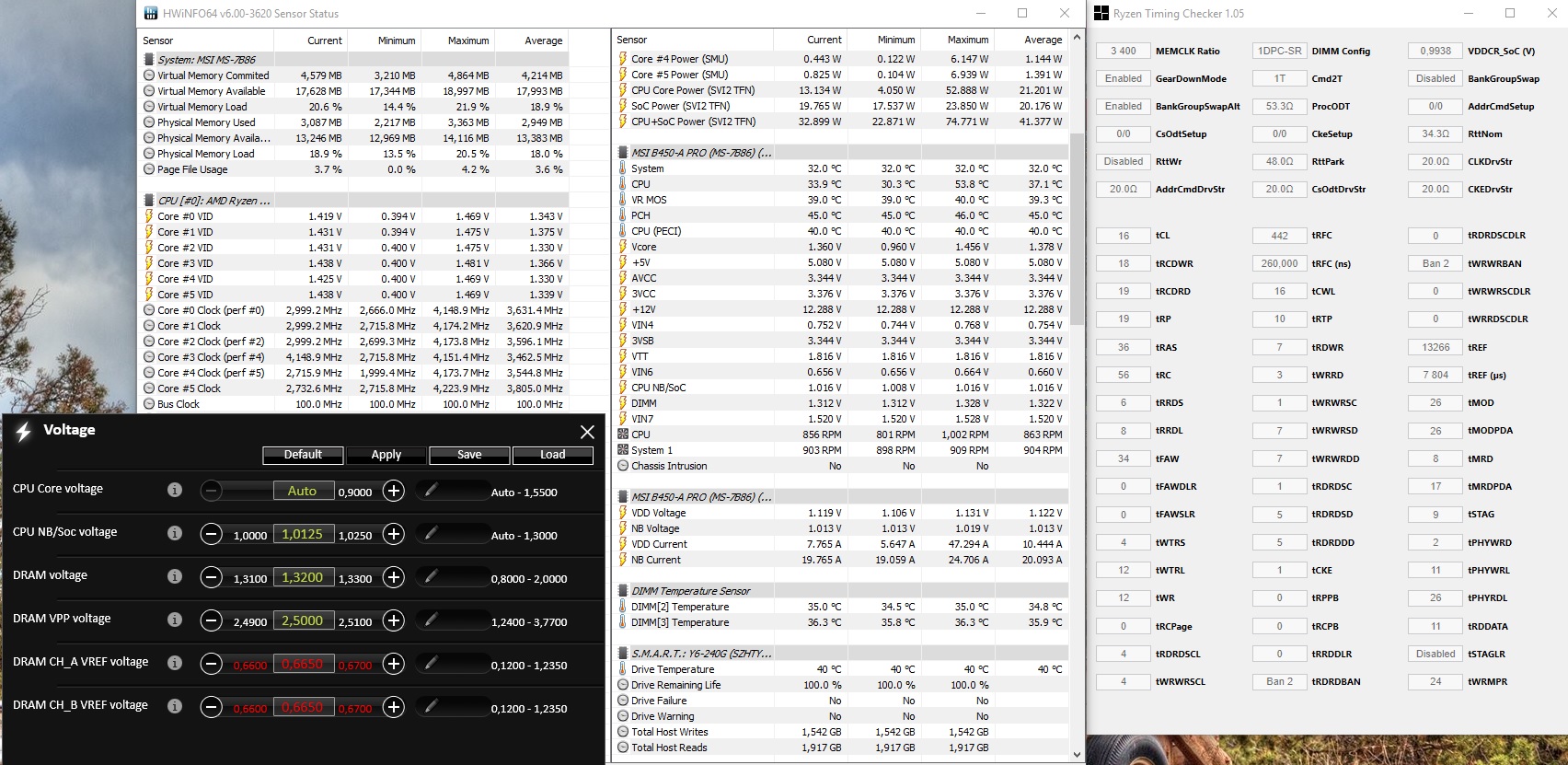Click the GearDownMode Enabled field
Viewport: 1568px width, 765px height.
1124,79
